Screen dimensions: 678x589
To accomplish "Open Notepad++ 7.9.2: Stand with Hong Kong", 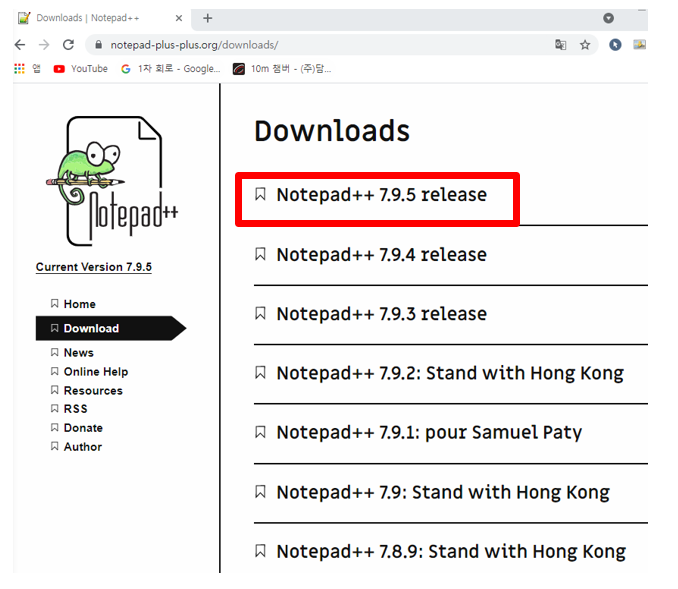I will pos(450,373).
